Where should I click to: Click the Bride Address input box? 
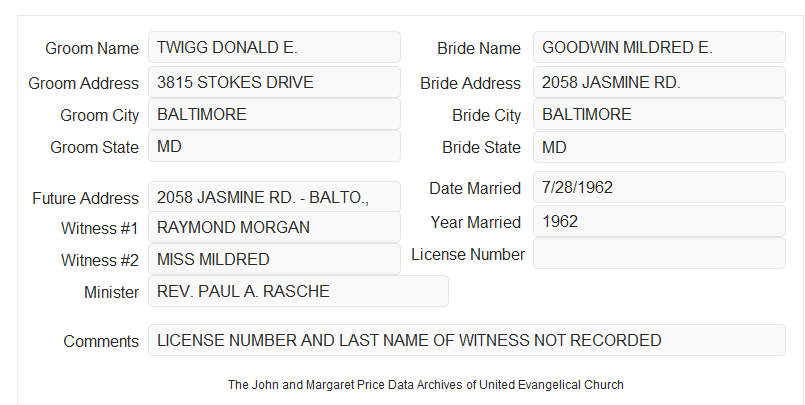[659, 82]
